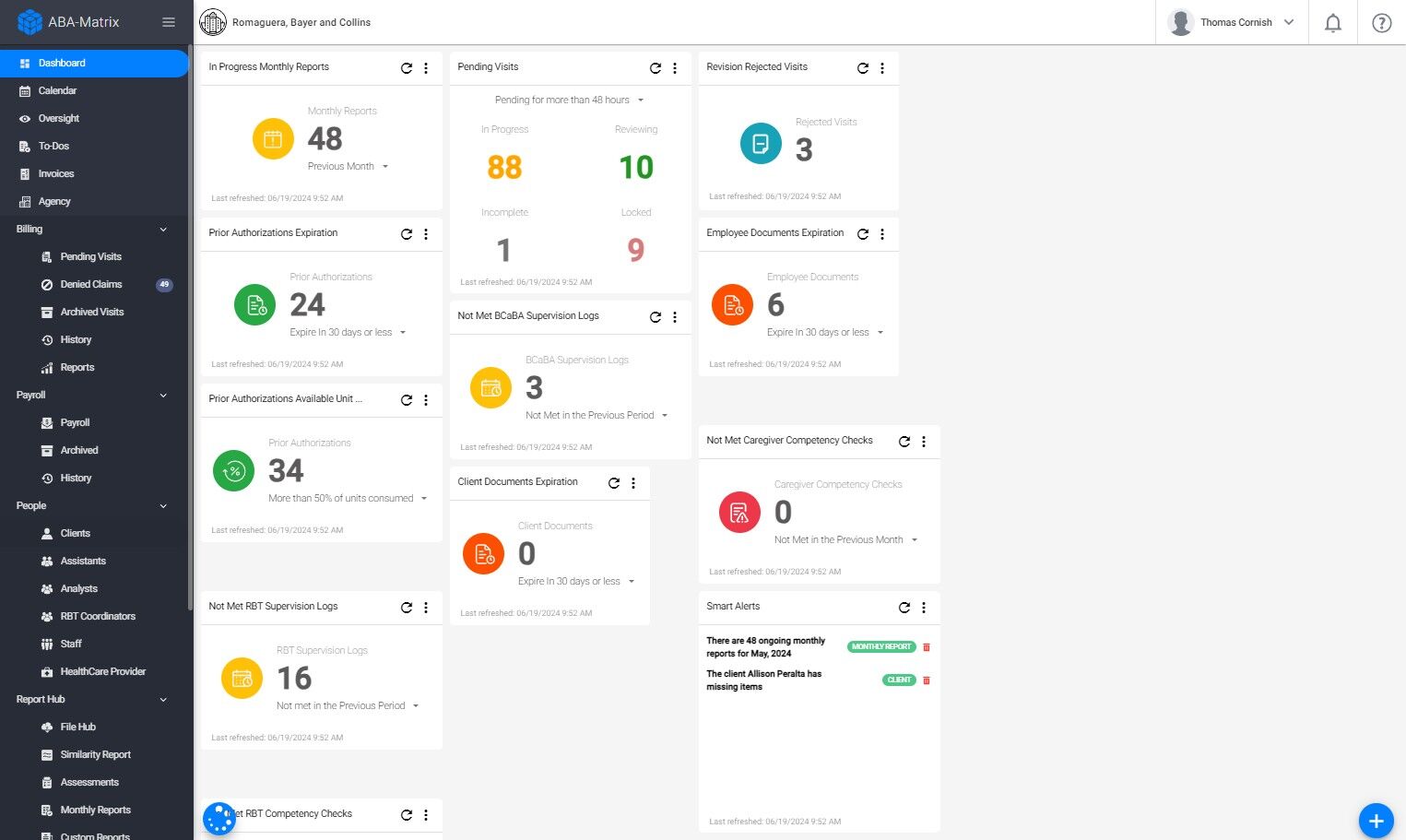The height and width of the screenshot is (840, 1406).
Task: Delete the monthly report smart alert
Action: pyautogui.click(x=927, y=647)
